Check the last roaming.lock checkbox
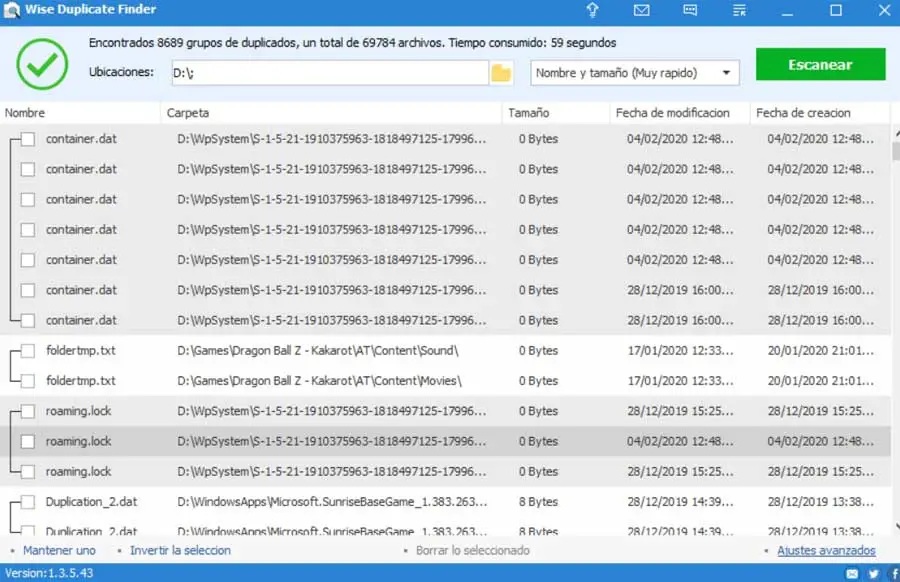This screenshot has height=582, width=900. click(28, 472)
